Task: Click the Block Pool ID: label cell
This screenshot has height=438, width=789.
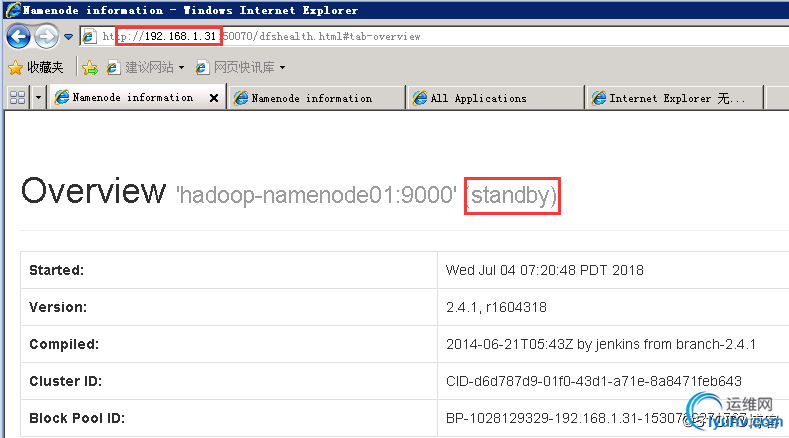Action: point(229,418)
